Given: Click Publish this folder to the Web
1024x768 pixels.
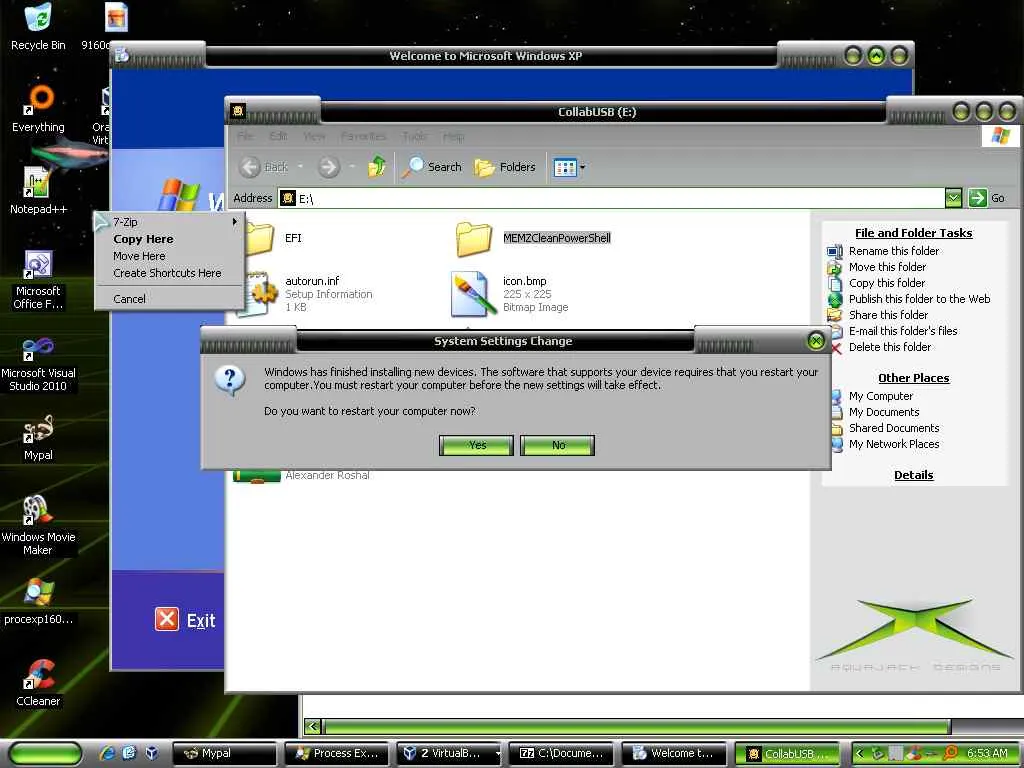Looking at the screenshot, I should coord(920,299).
